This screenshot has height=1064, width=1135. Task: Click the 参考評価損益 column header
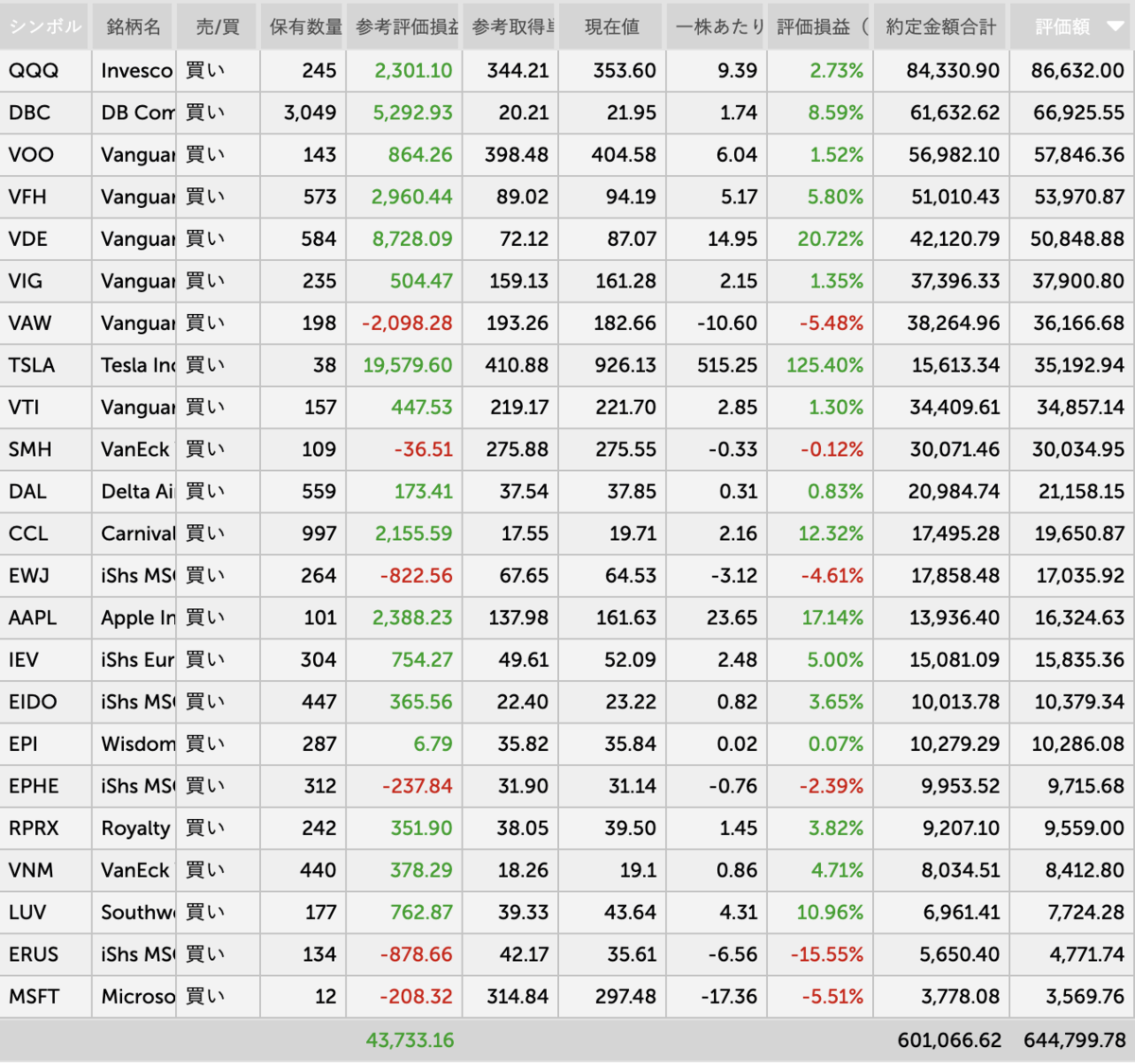(x=405, y=26)
